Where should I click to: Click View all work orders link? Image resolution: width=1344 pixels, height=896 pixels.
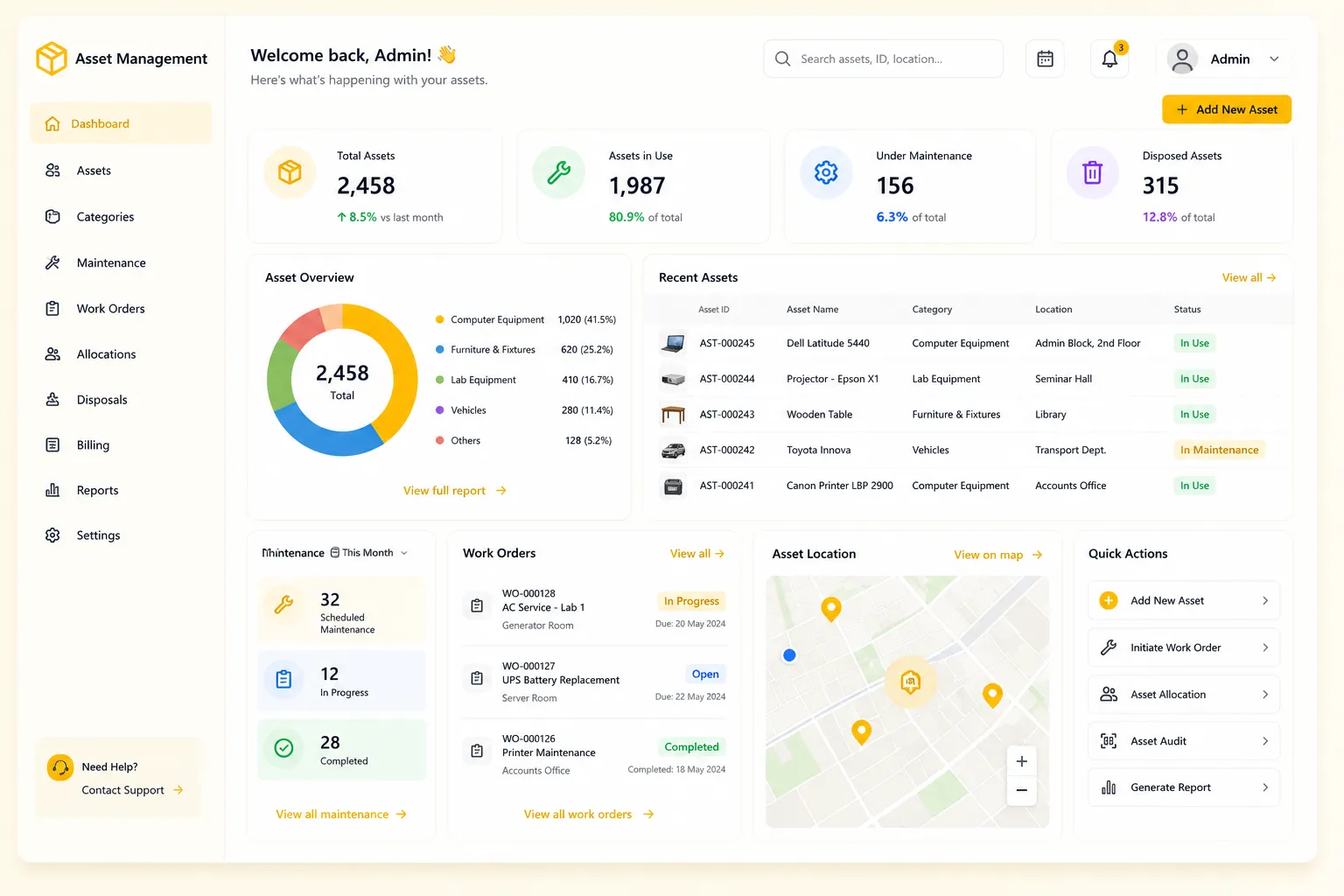(x=589, y=814)
